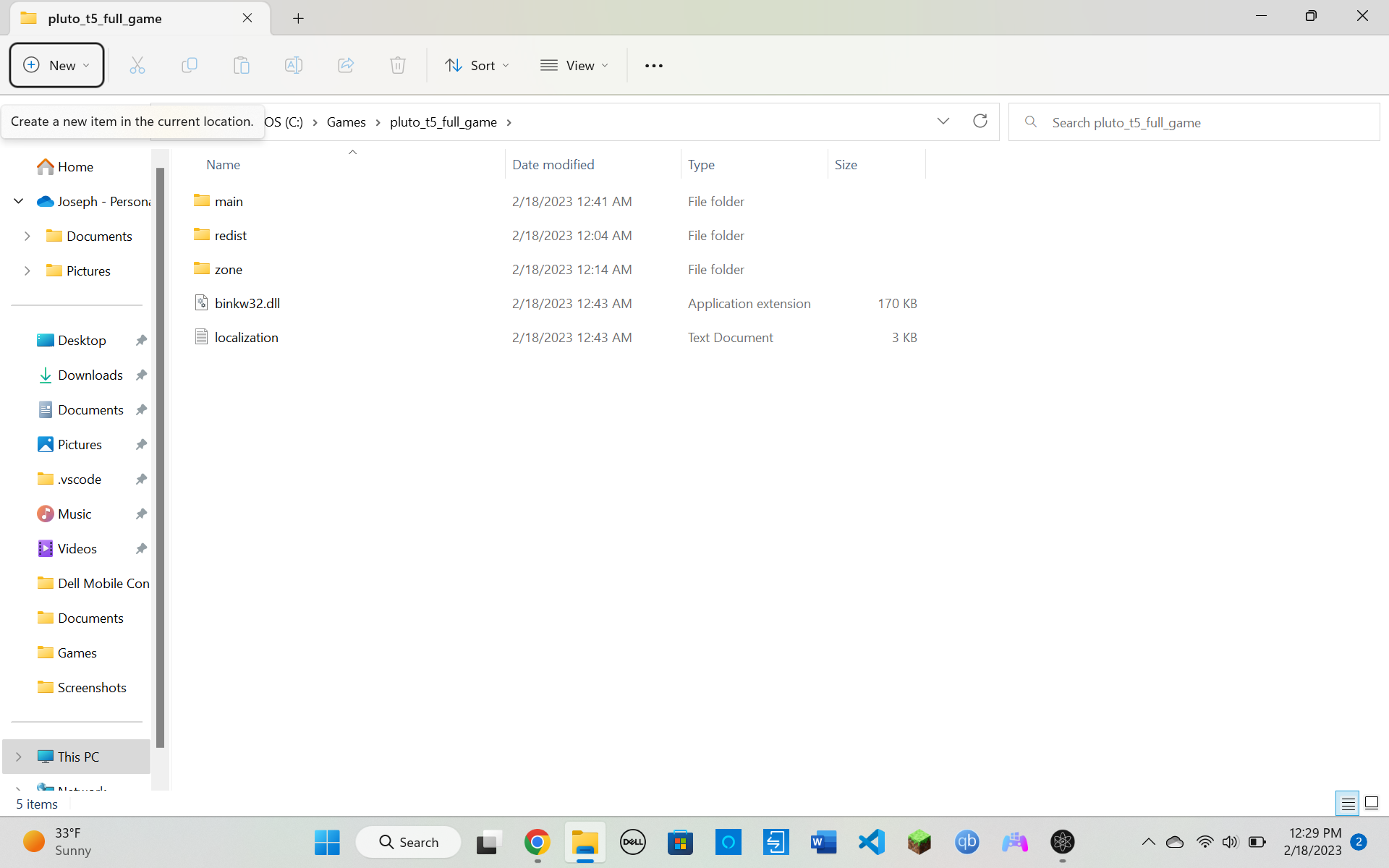Screen dimensions: 1389x868
Task: Switch to large thumbnails view icon in status bar
Action: (1372, 804)
